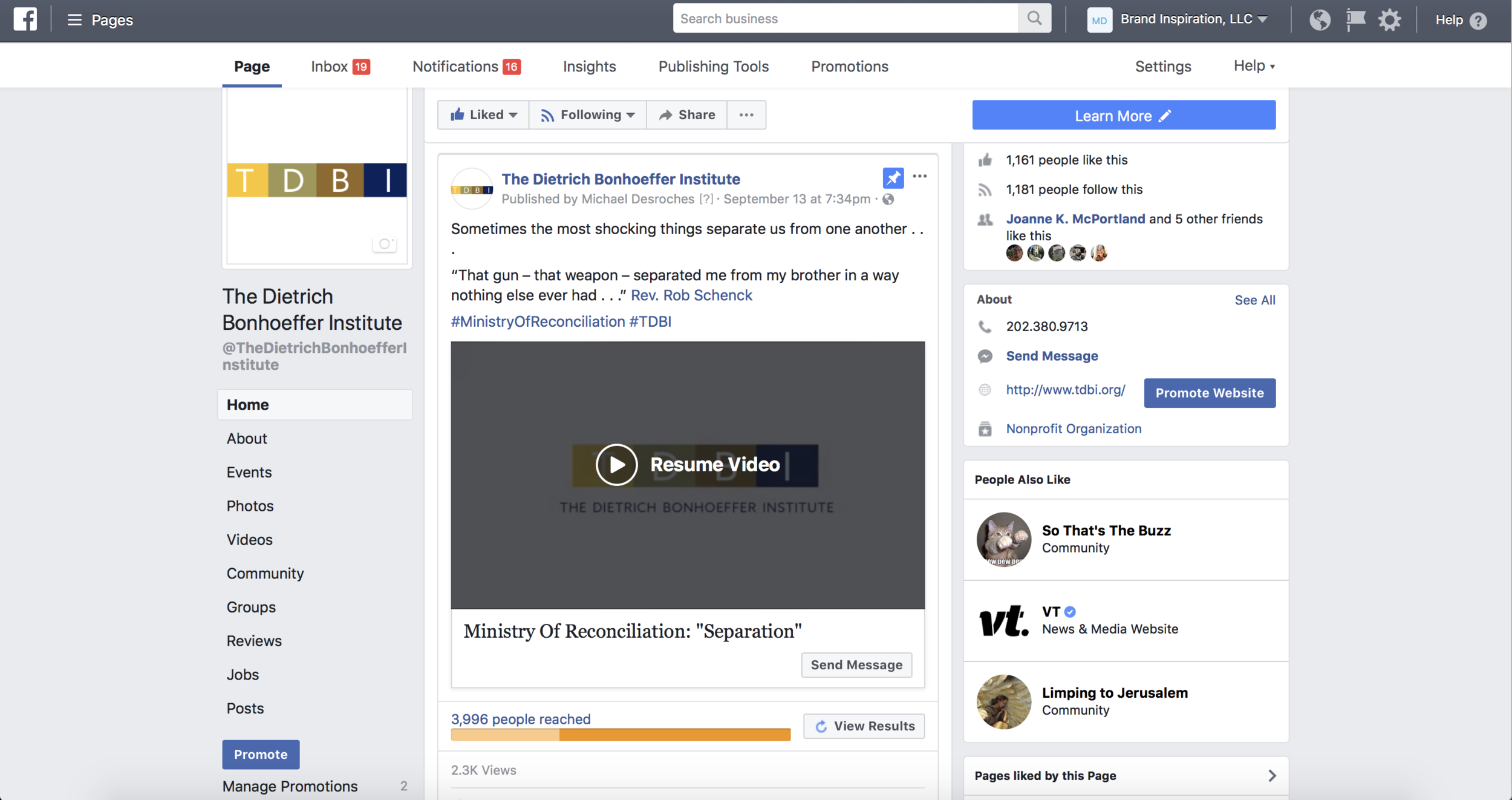Click the play icon on Resume Video
Image resolution: width=1512 pixels, height=800 pixels.
616,465
